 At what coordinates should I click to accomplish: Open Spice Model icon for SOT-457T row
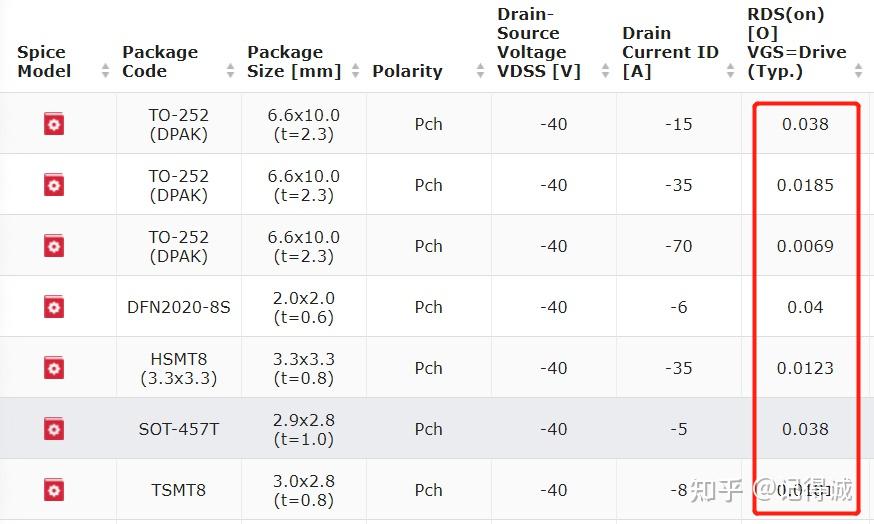(x=54, y=429)
